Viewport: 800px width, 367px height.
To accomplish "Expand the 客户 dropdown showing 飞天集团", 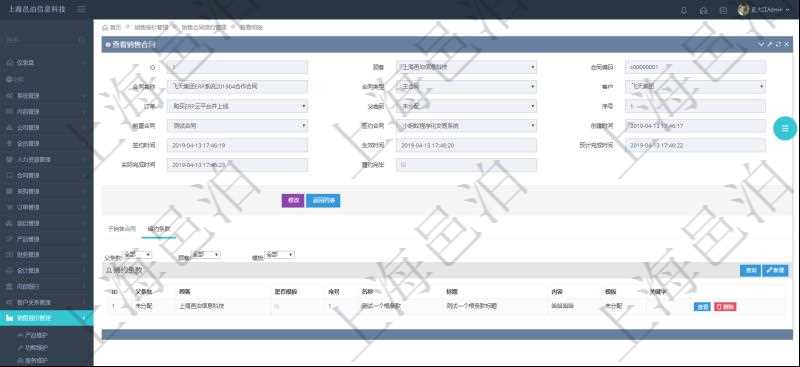I will click(x=695, y=87).
